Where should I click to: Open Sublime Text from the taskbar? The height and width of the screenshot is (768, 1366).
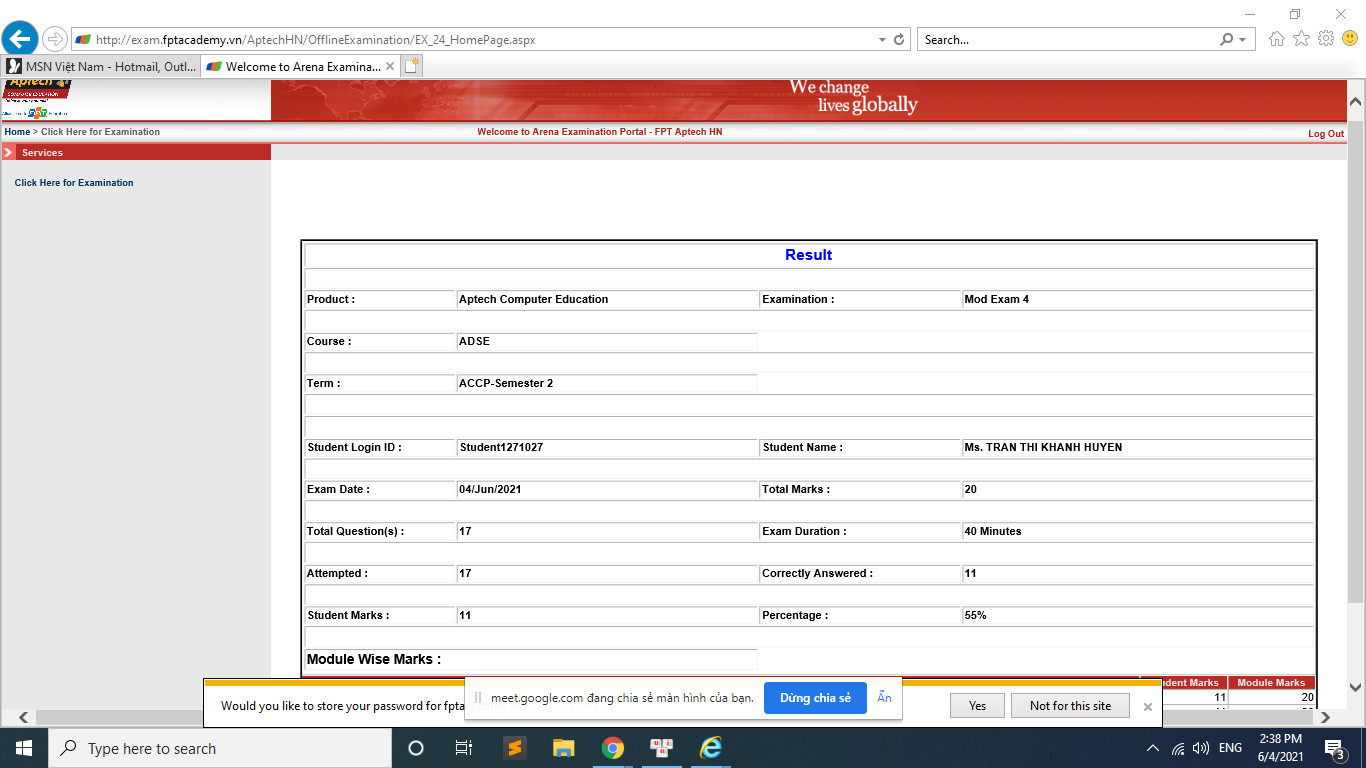pos(514,748)
